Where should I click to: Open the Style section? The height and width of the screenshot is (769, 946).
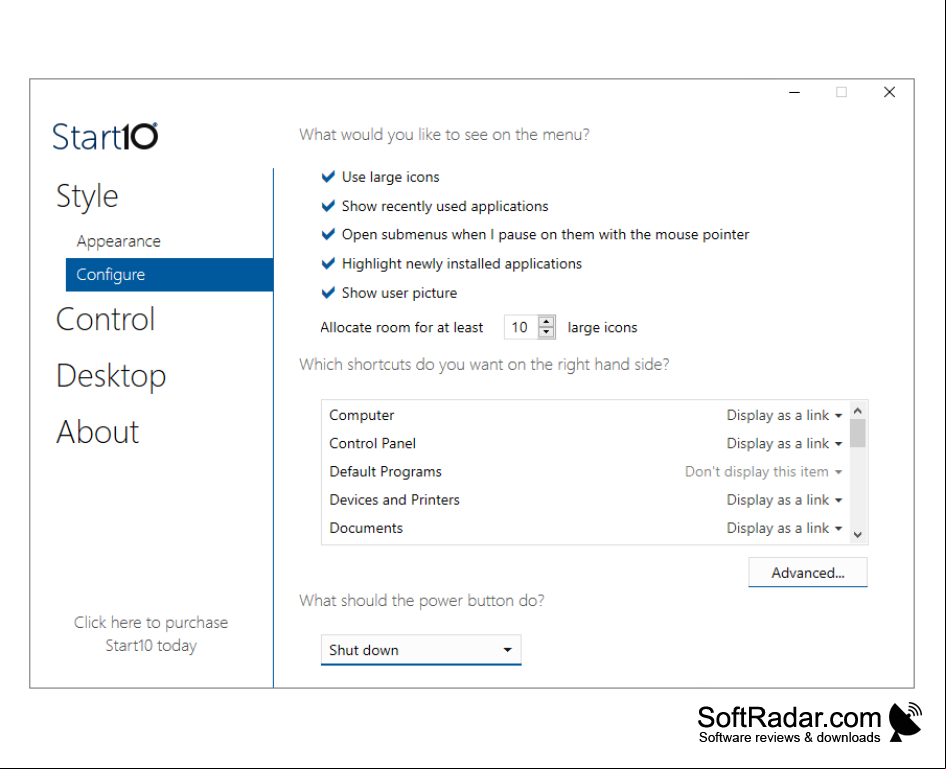(x=87, y=197)
